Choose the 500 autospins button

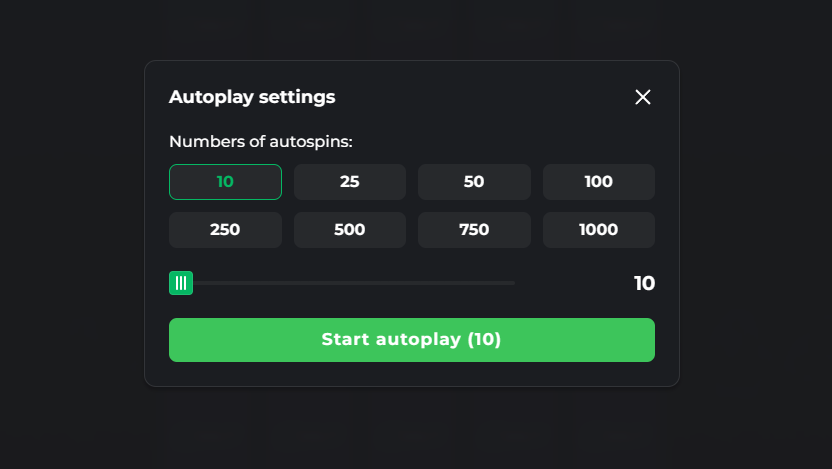coord(350,230)
